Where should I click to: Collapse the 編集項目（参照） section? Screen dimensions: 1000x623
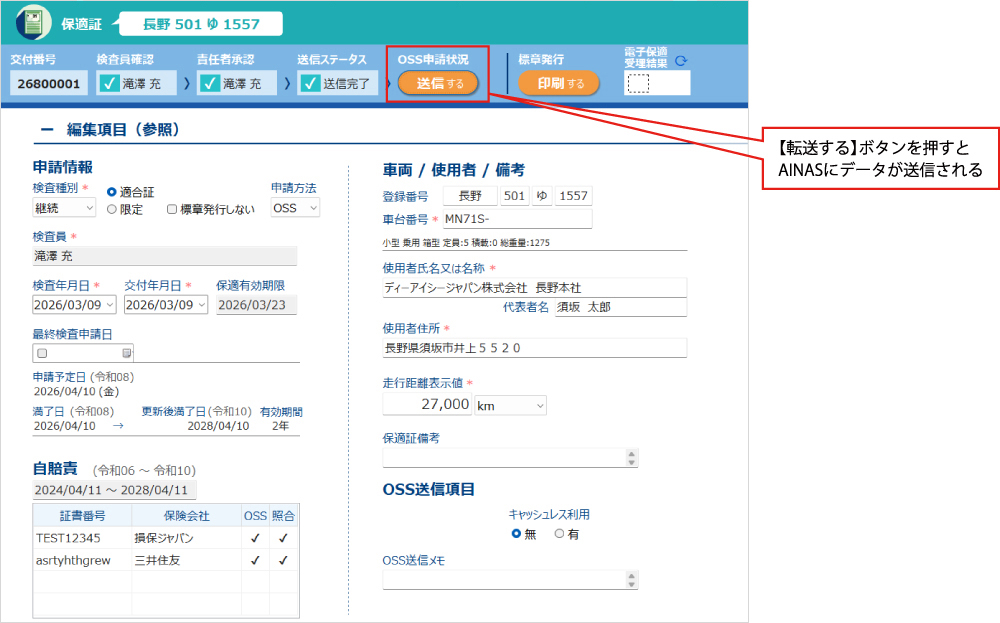(x=46, y=129)
